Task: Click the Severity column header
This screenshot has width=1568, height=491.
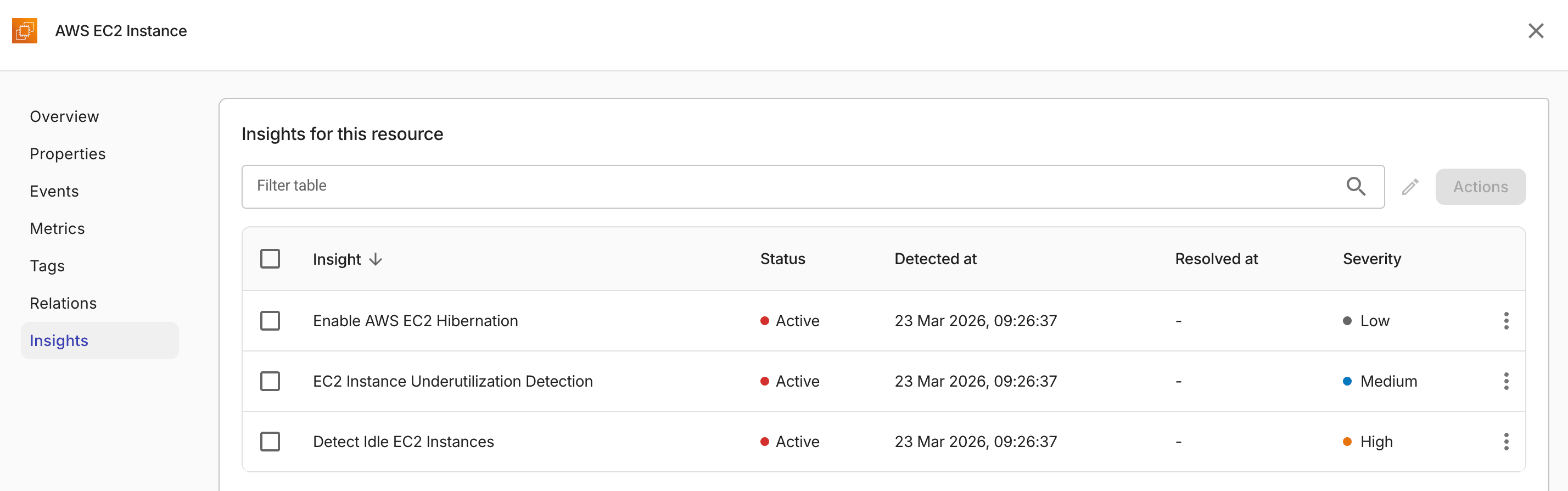Action: (1371, 259)
